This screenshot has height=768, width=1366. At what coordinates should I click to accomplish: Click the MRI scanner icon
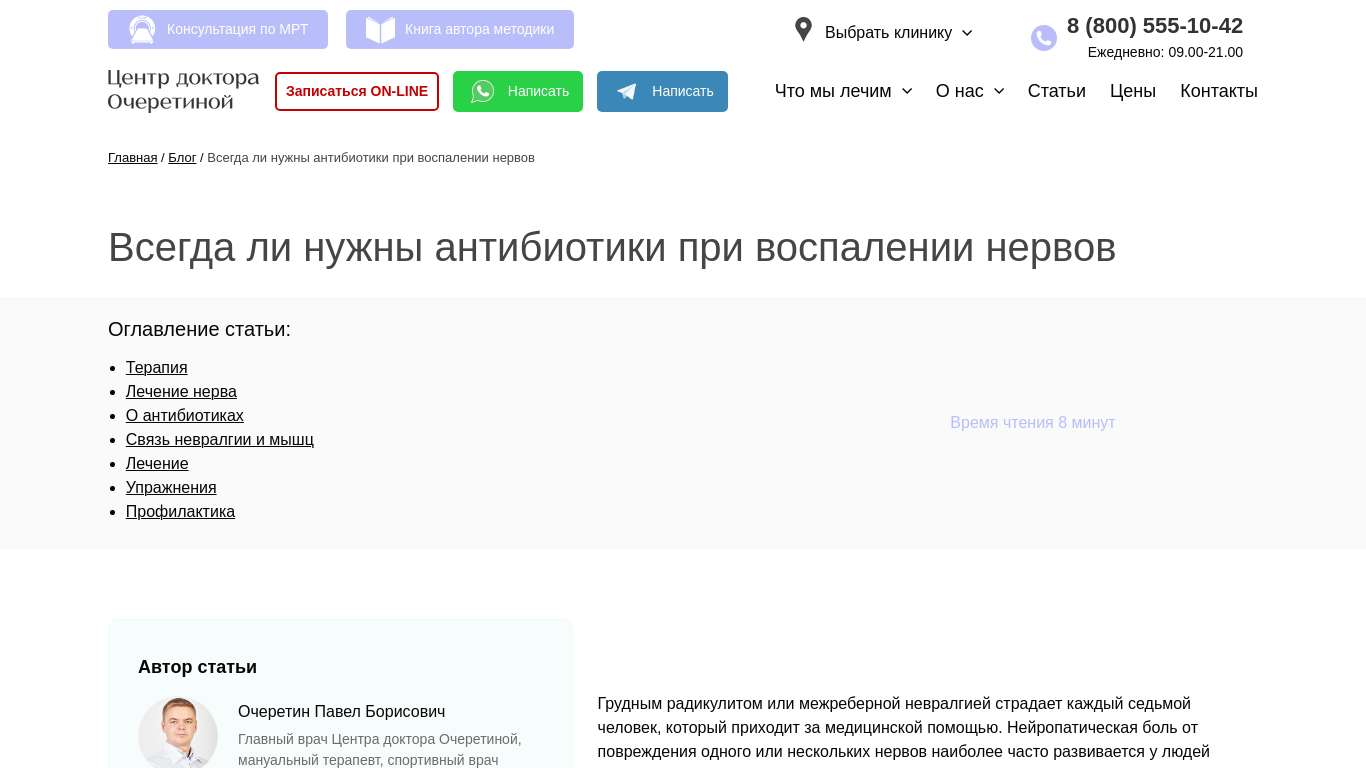point(142,30)
